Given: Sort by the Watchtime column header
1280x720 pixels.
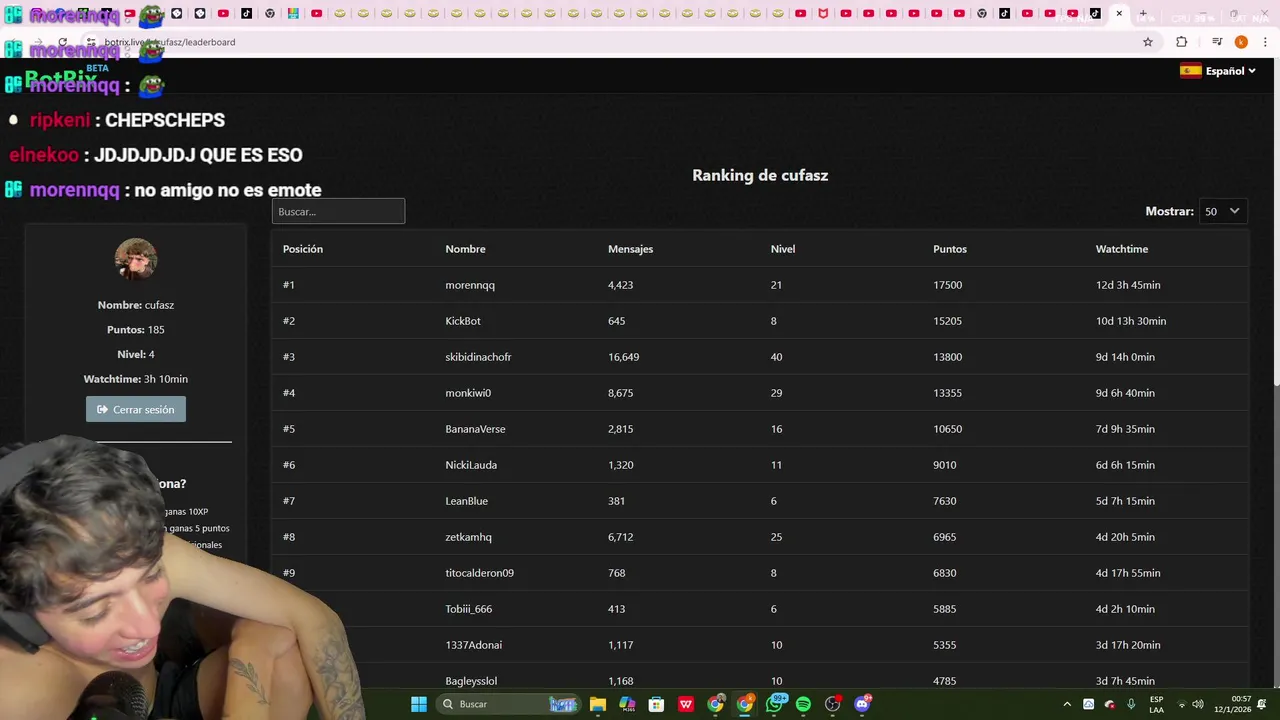Looking at the screenshot, I should [x=1122, y=249].
